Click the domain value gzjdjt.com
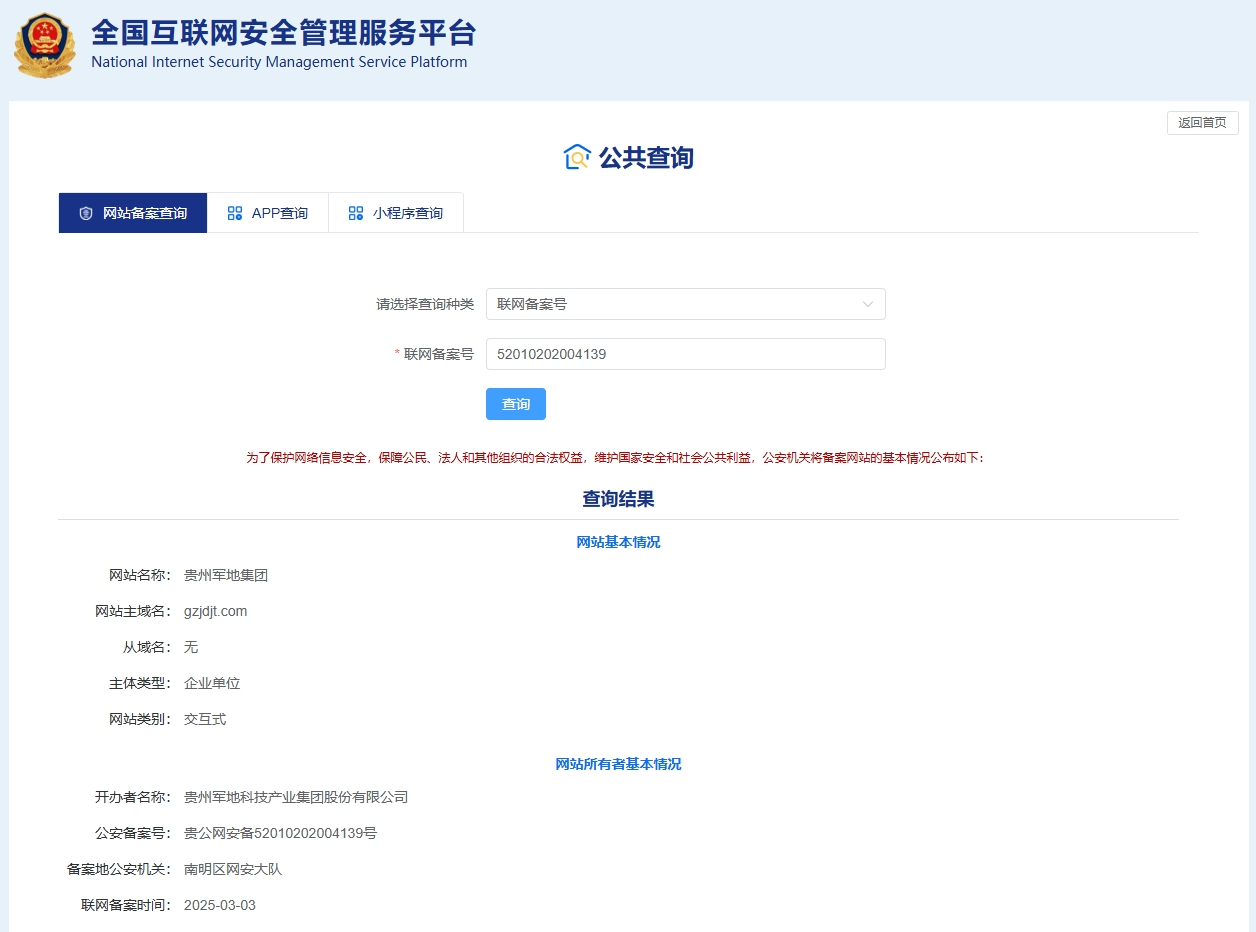Image resolution: width=1256 pixels, height=932 pixels. click(215, 611)
